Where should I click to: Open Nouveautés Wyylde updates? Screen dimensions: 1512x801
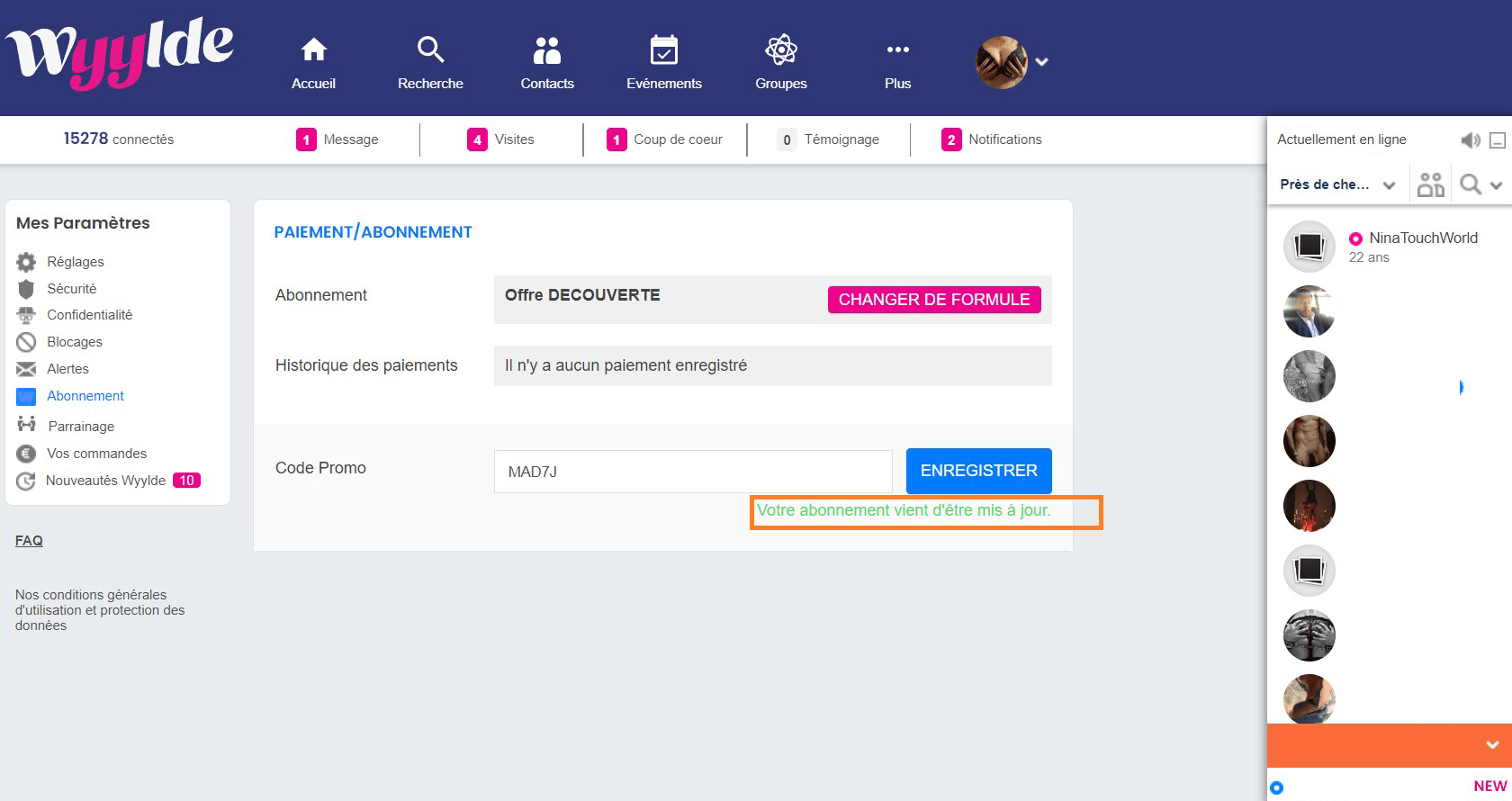pos(108,481)
